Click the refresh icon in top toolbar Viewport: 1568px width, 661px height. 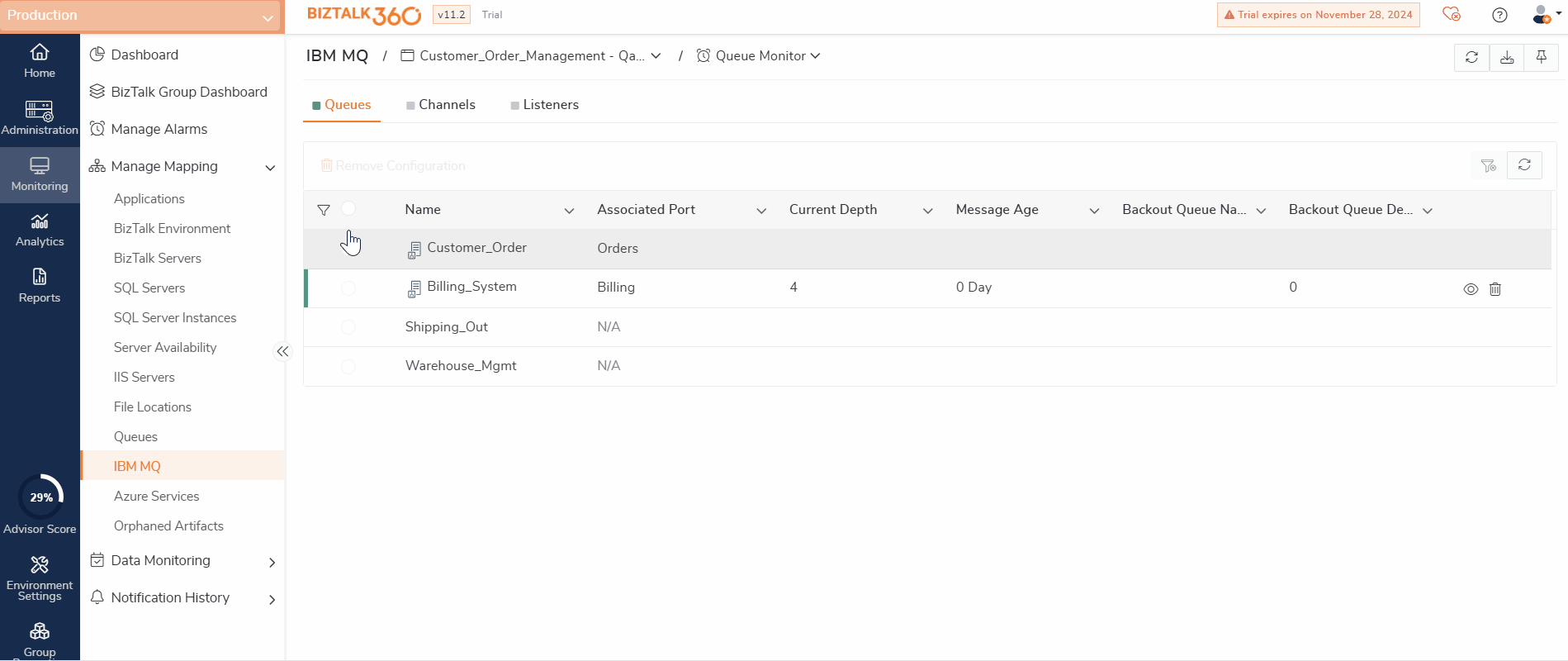[x=1471, y=57]
